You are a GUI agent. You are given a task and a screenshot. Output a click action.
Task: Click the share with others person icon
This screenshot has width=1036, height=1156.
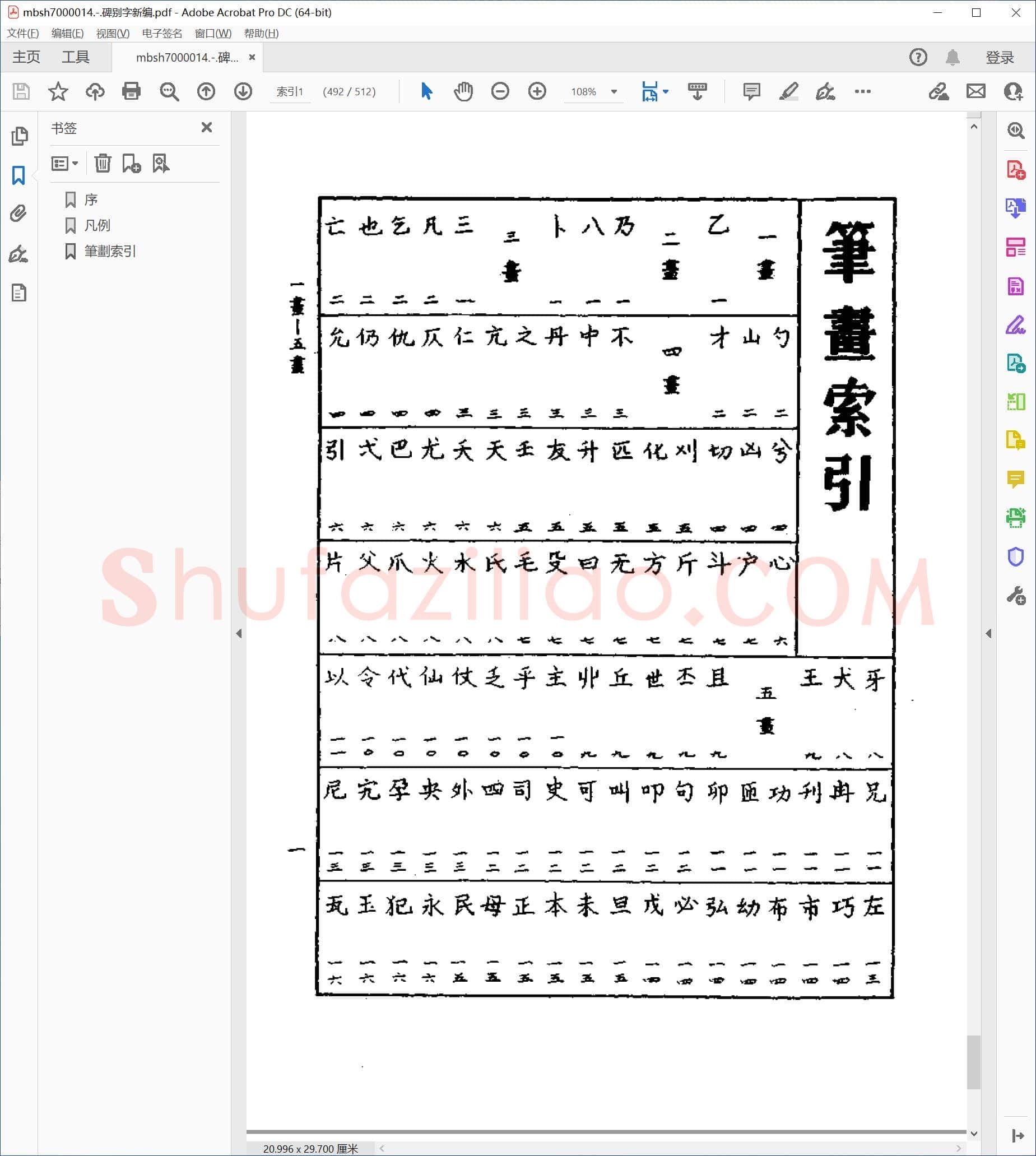pyautogui.click(x=1013, y=91)
